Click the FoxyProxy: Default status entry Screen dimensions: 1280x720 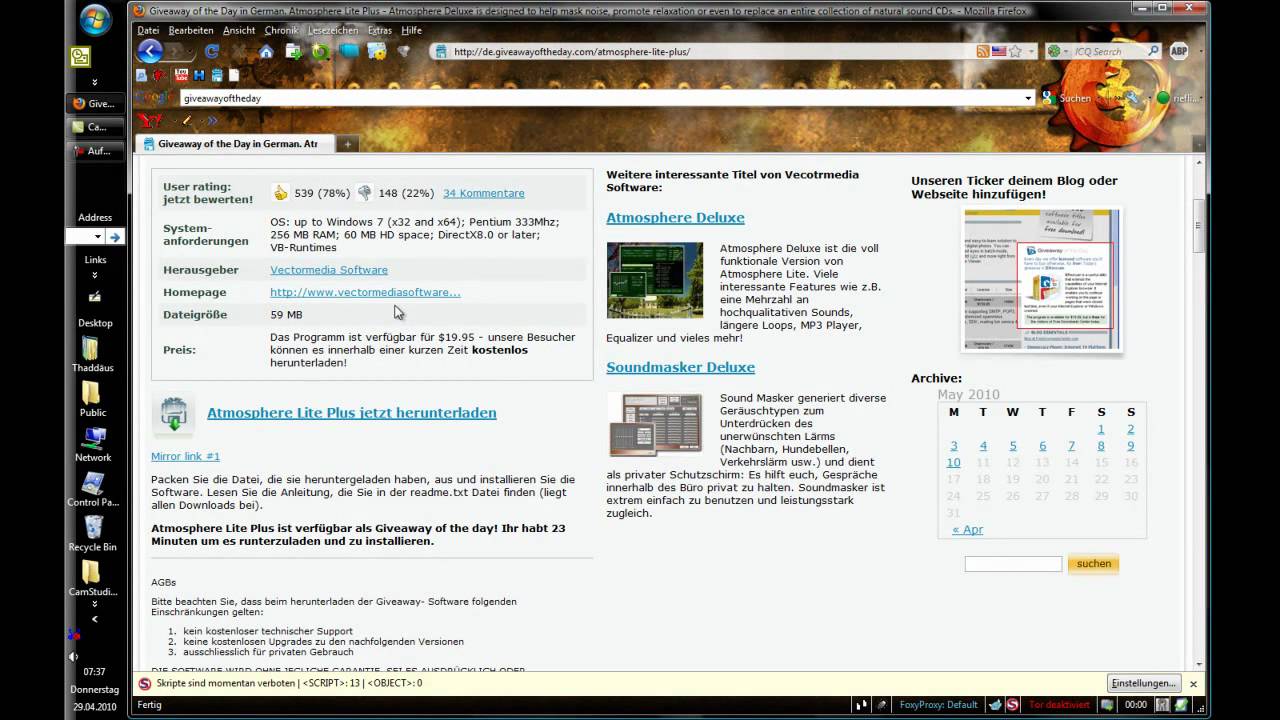pos(939,704)
